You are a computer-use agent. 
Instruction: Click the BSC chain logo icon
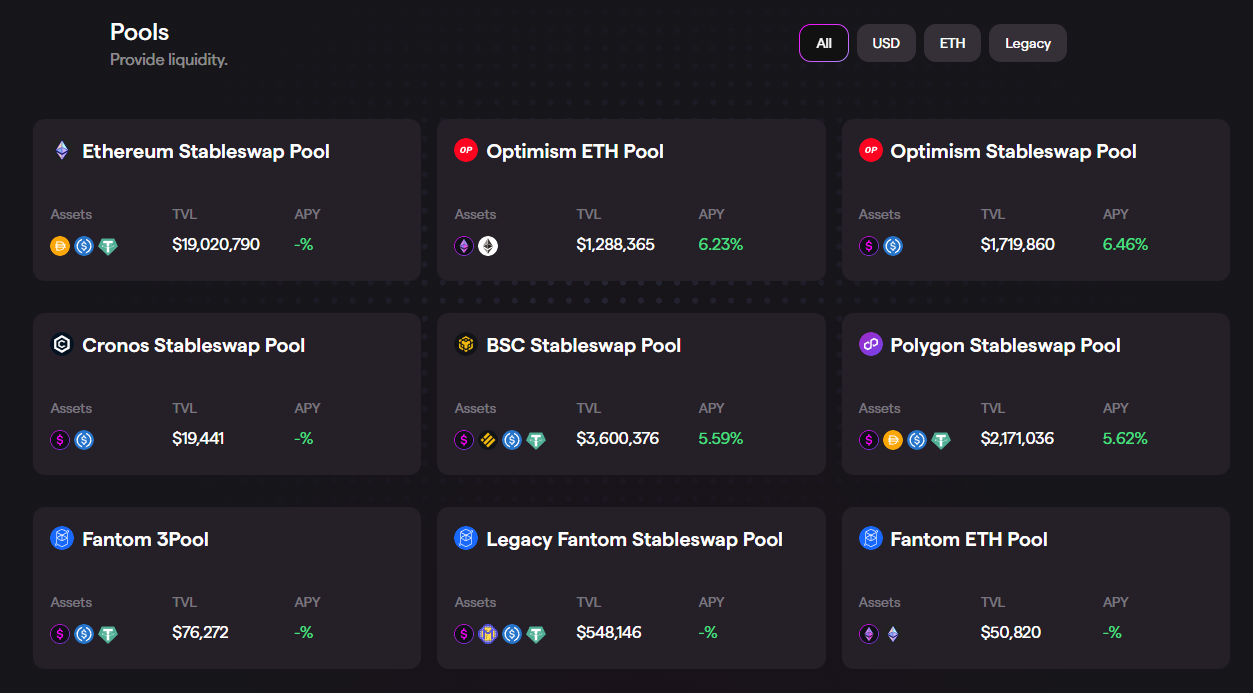point(466,345)
